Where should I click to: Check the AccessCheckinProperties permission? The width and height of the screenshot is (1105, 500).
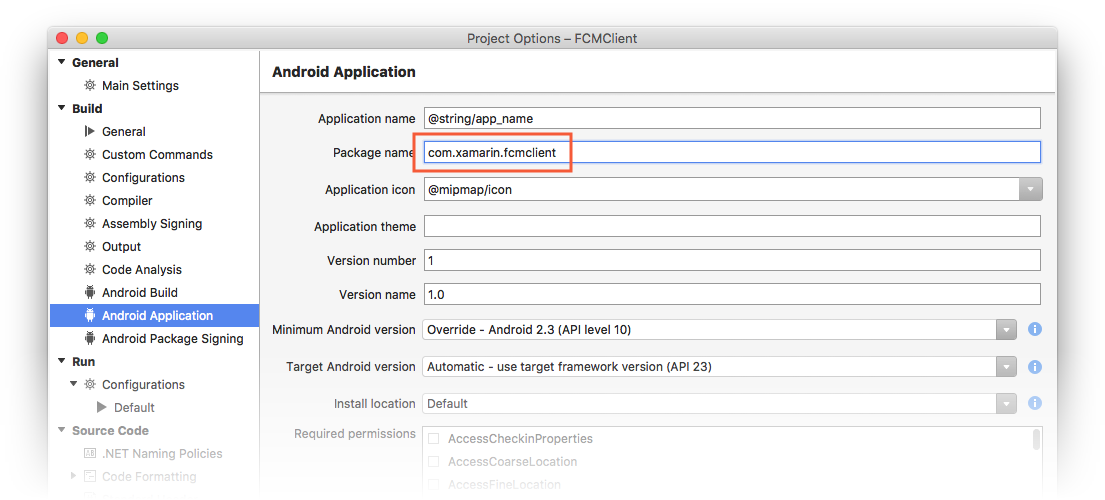click(x=434, y=439)
